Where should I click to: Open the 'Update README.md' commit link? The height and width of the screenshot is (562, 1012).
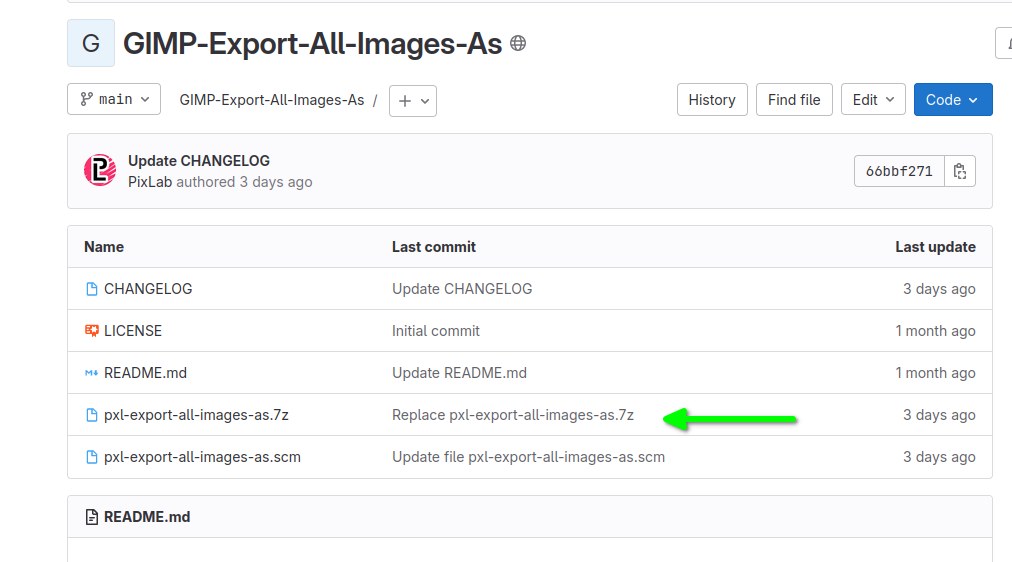point(460,373)
